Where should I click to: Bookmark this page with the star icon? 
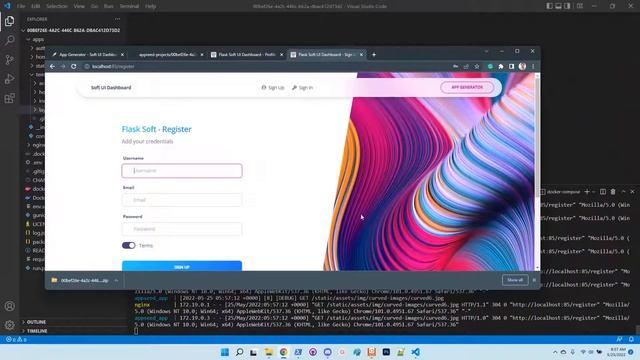pos(477,66)
